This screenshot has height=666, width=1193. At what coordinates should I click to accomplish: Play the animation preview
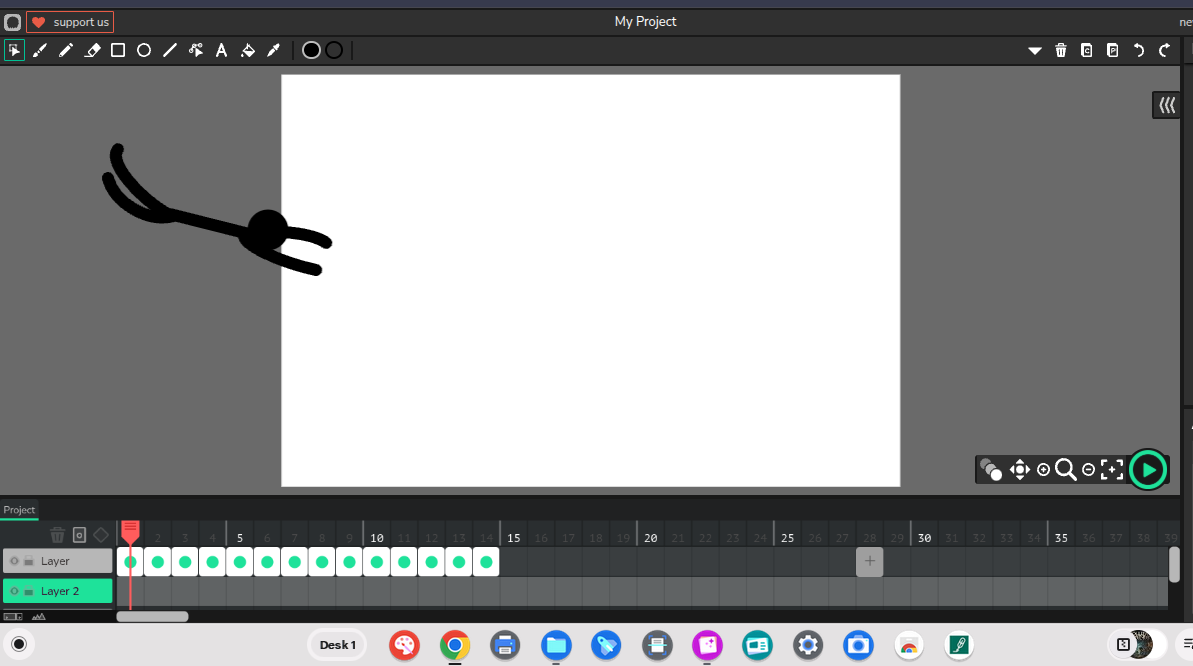(x=1148, y=469)
